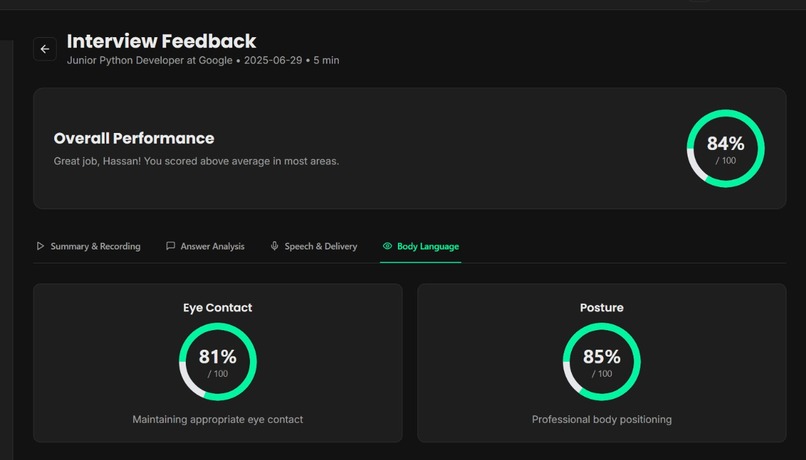Viewport: 806px width, 460px height.
Task: Click the 84% overall score ring
Action: pyautogui.click(x=725, y=149)
